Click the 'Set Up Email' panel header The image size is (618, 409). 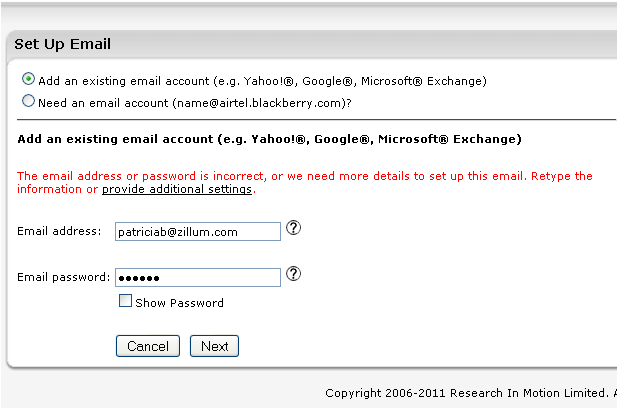coord(62,44)
